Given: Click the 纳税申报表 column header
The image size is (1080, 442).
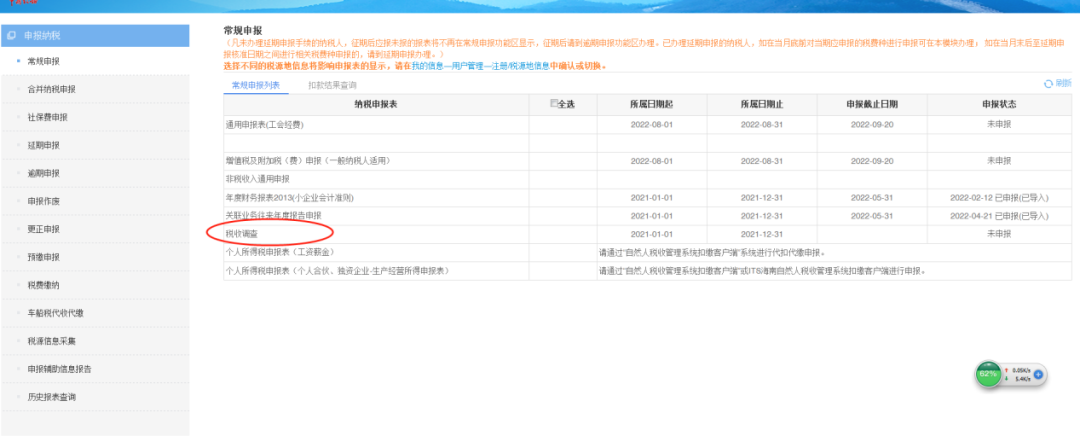Looking at the screenshot, I should [376, 104].
